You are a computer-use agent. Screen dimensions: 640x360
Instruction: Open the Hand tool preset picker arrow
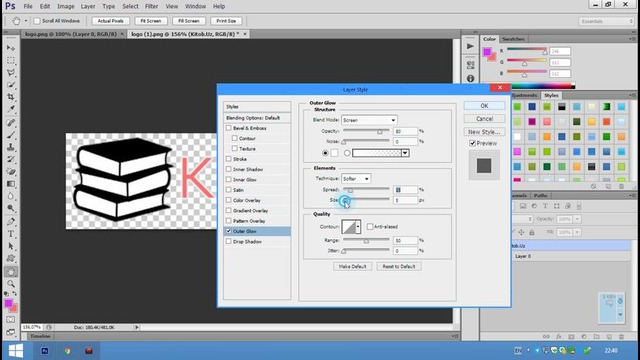(x=26, y=21)
